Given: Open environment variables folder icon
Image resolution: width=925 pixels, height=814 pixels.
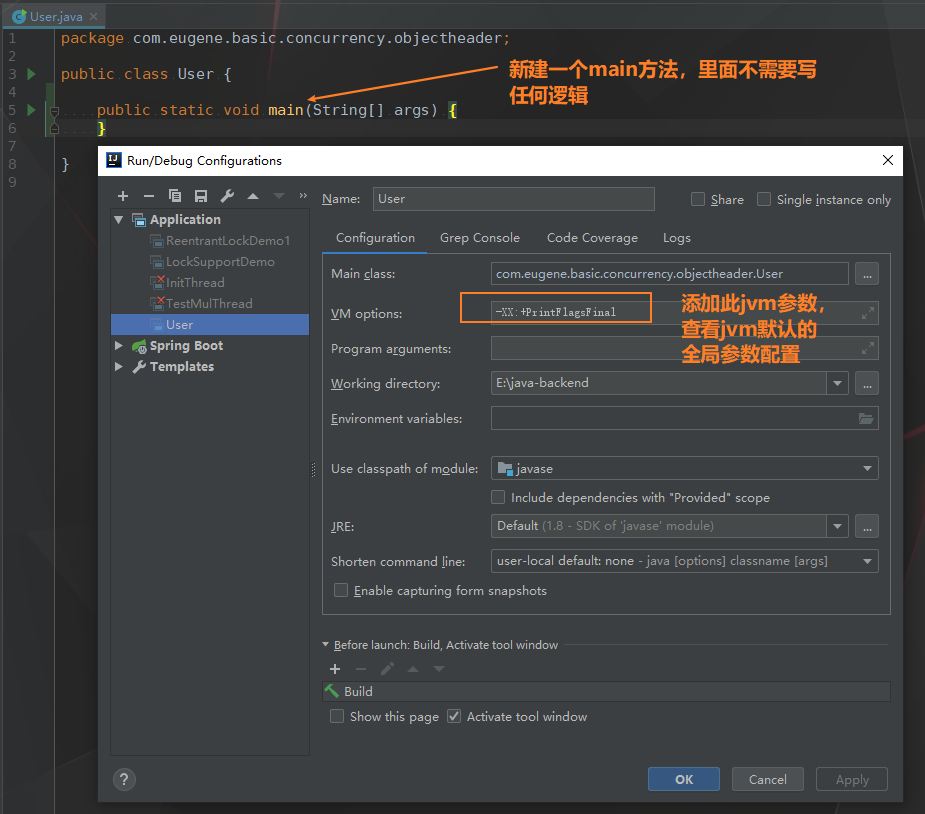Looking at the screenshot, I should (865, 419).
